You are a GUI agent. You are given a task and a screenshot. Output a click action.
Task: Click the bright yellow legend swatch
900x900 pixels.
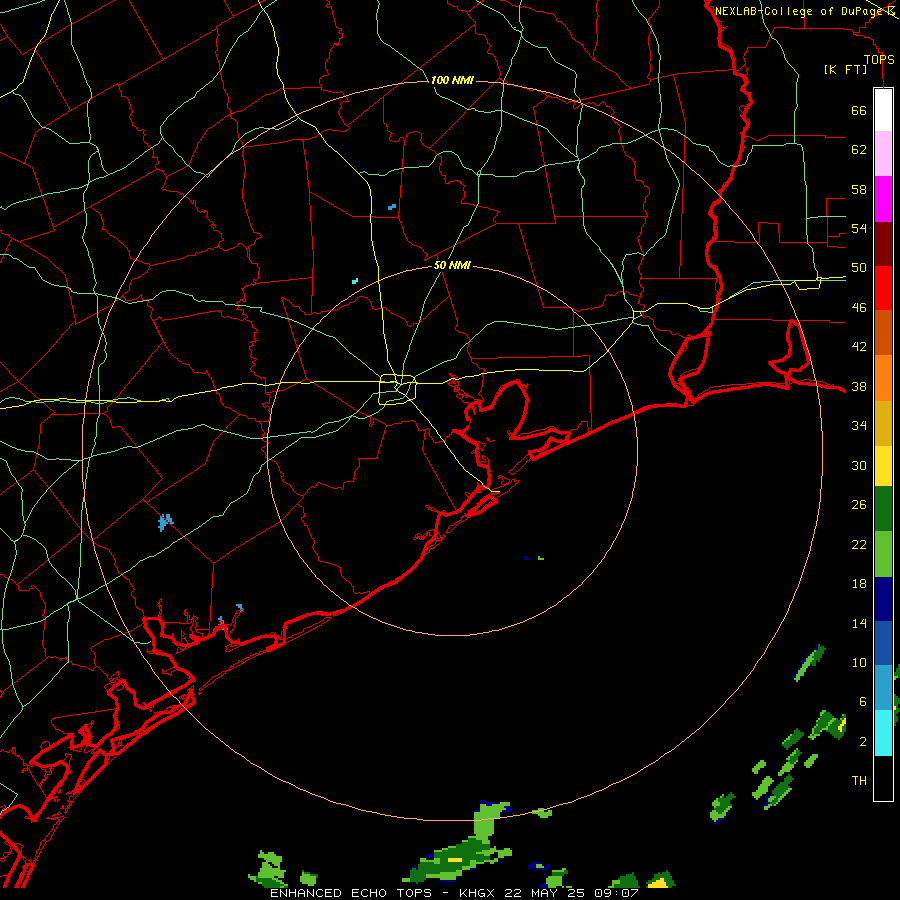(883, 465)
